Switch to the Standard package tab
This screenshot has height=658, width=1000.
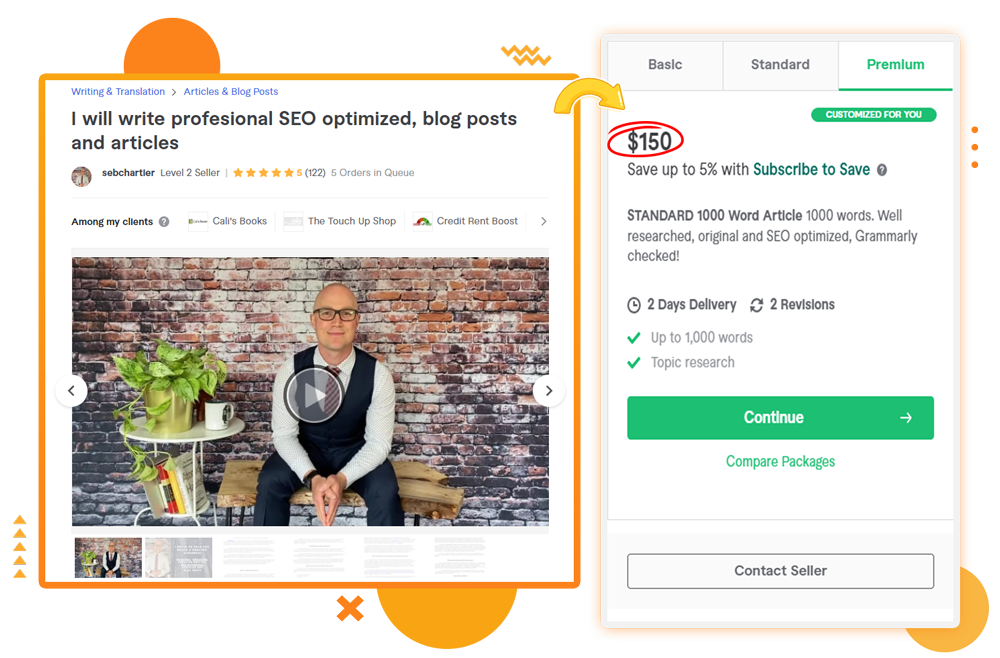[781, 65]
